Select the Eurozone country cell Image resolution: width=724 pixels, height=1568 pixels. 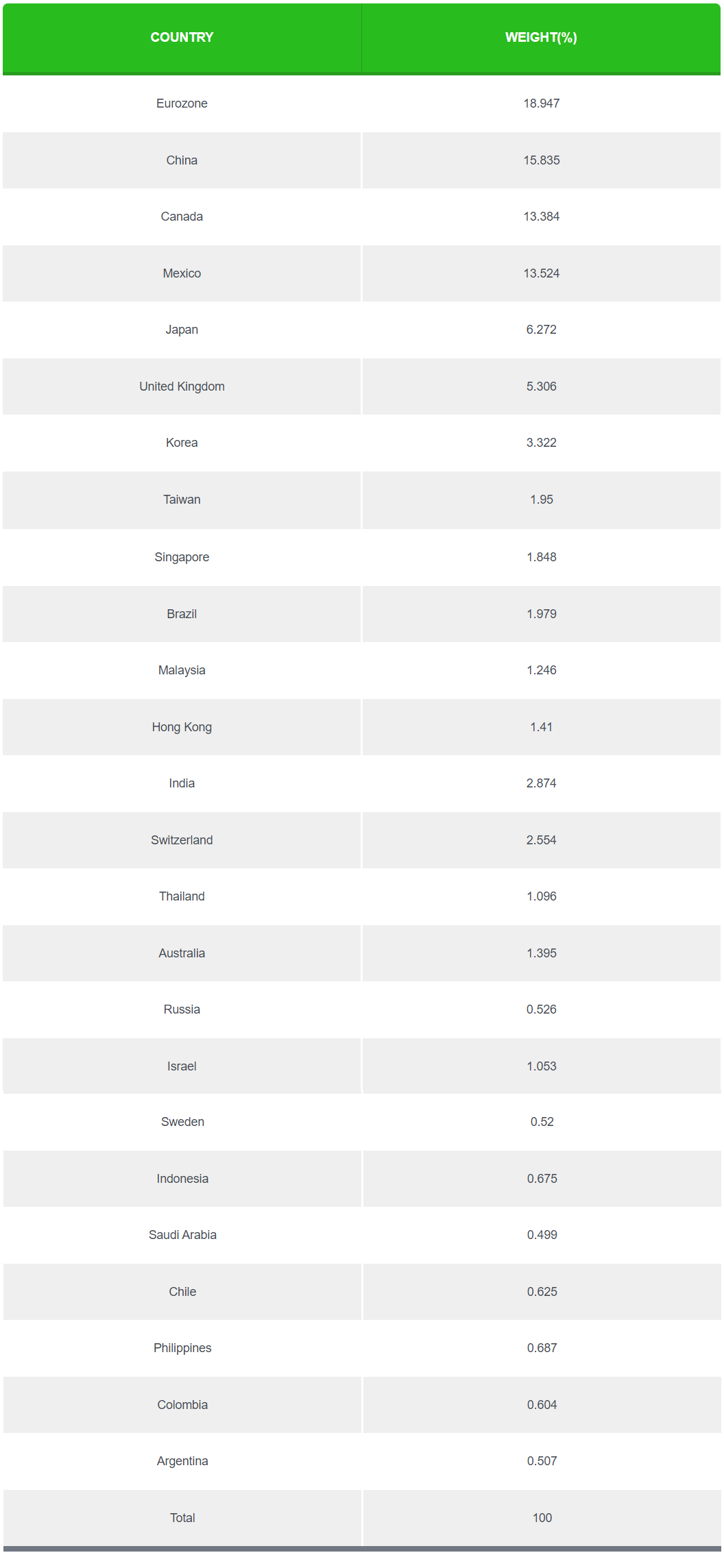(x=182, y=103)
